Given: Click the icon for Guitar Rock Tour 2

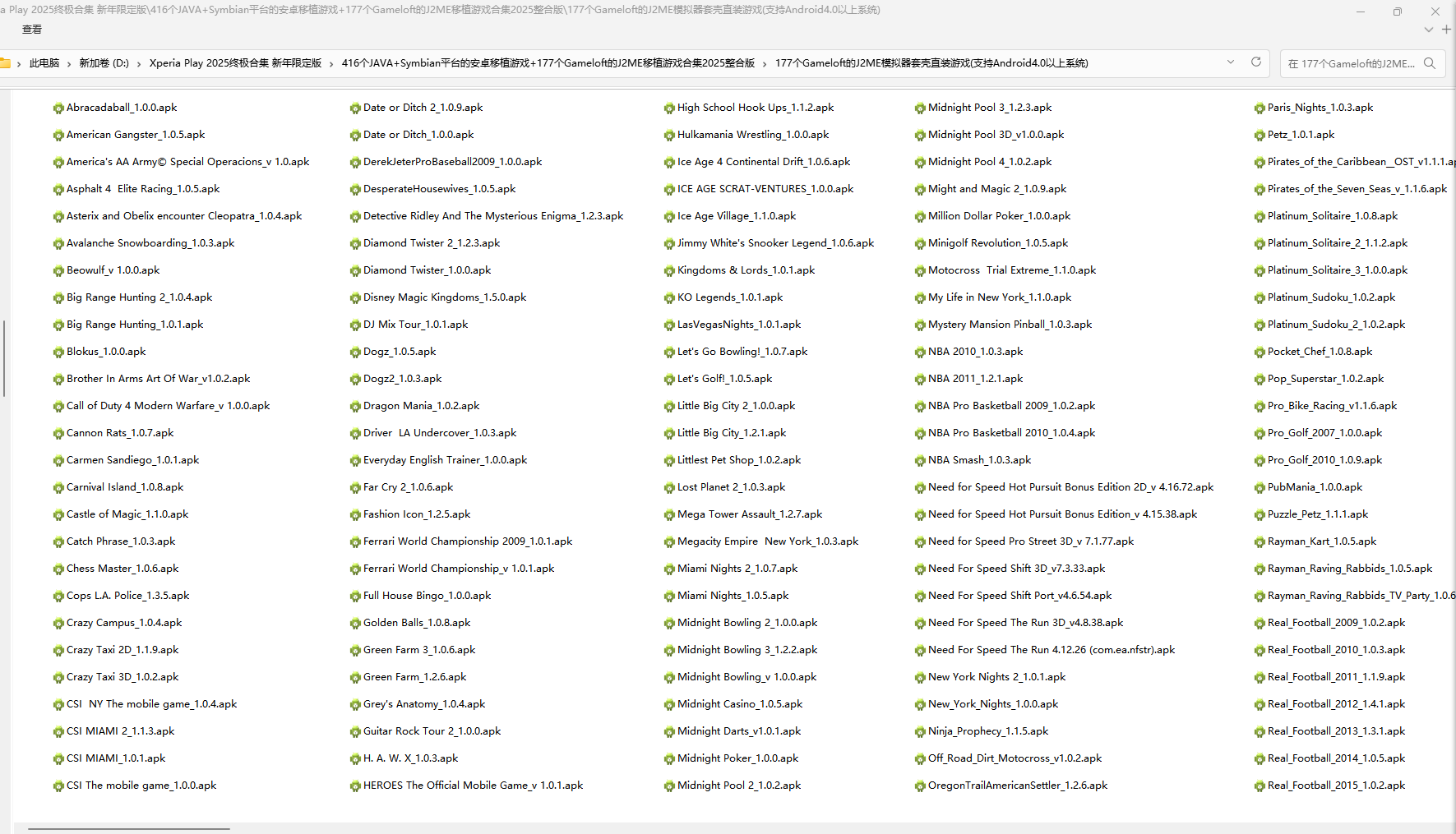Looking at the screenshot, I should 355,732.
